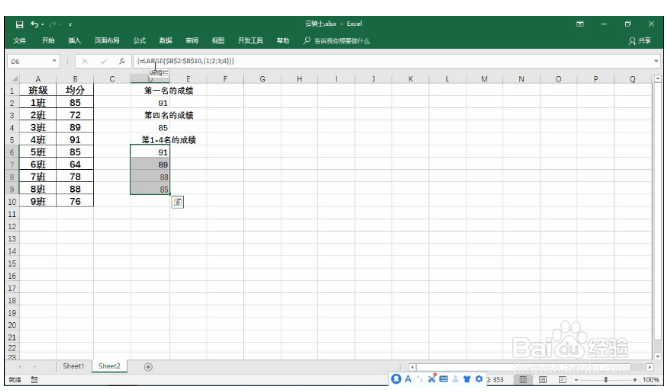Switch to the 插入 (Insert) ribbon tab
This screenshot has width=668, height=392.
(75, 40)
